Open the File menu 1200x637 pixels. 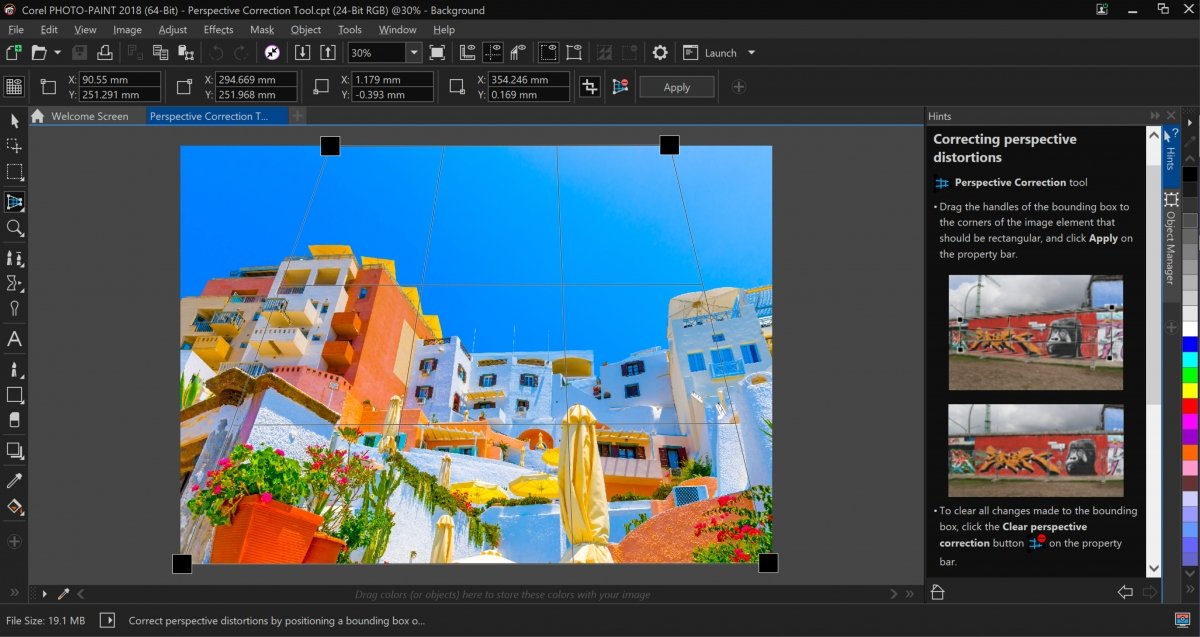pos(16,30)
